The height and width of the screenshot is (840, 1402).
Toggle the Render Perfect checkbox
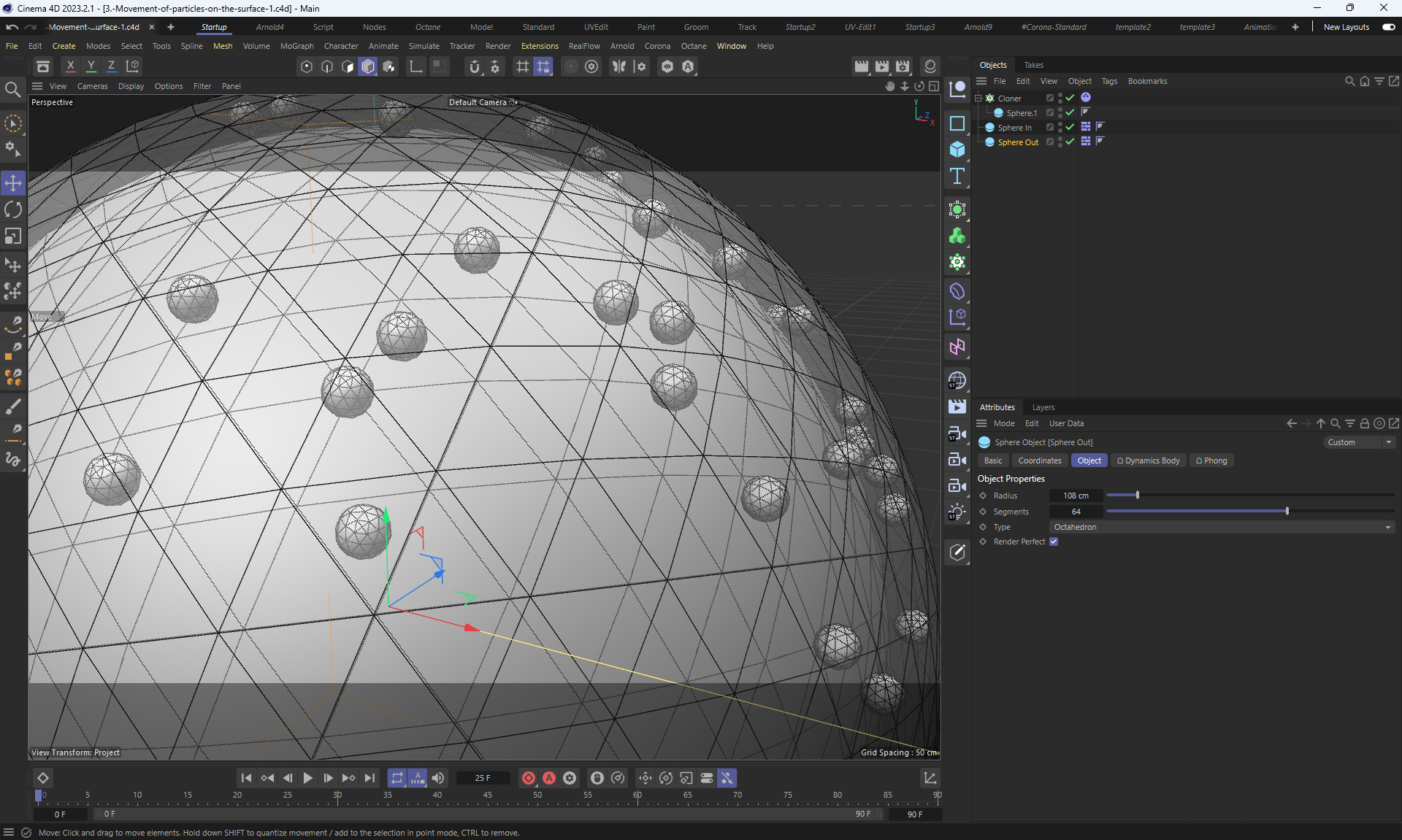coord(1054,542)
